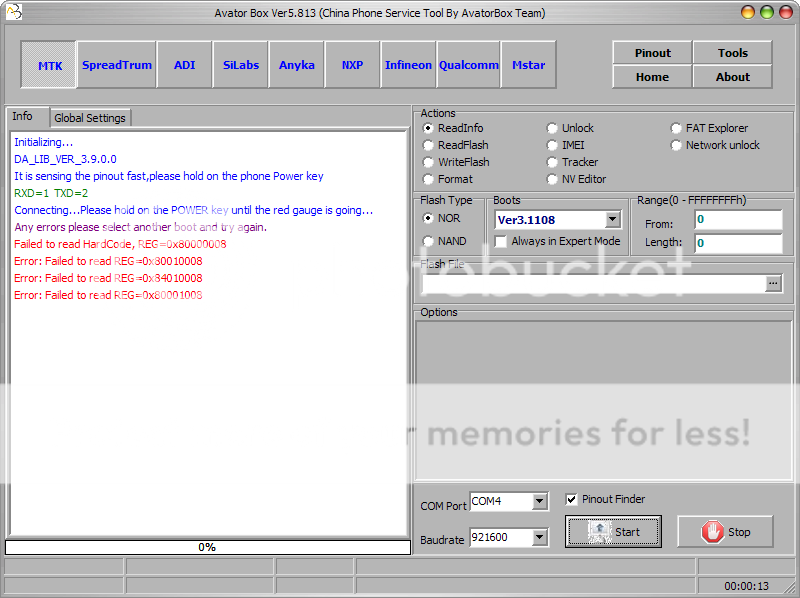Select the Infineon chipset tab
This screenshot has height=598, width=800.
point(408,65)
